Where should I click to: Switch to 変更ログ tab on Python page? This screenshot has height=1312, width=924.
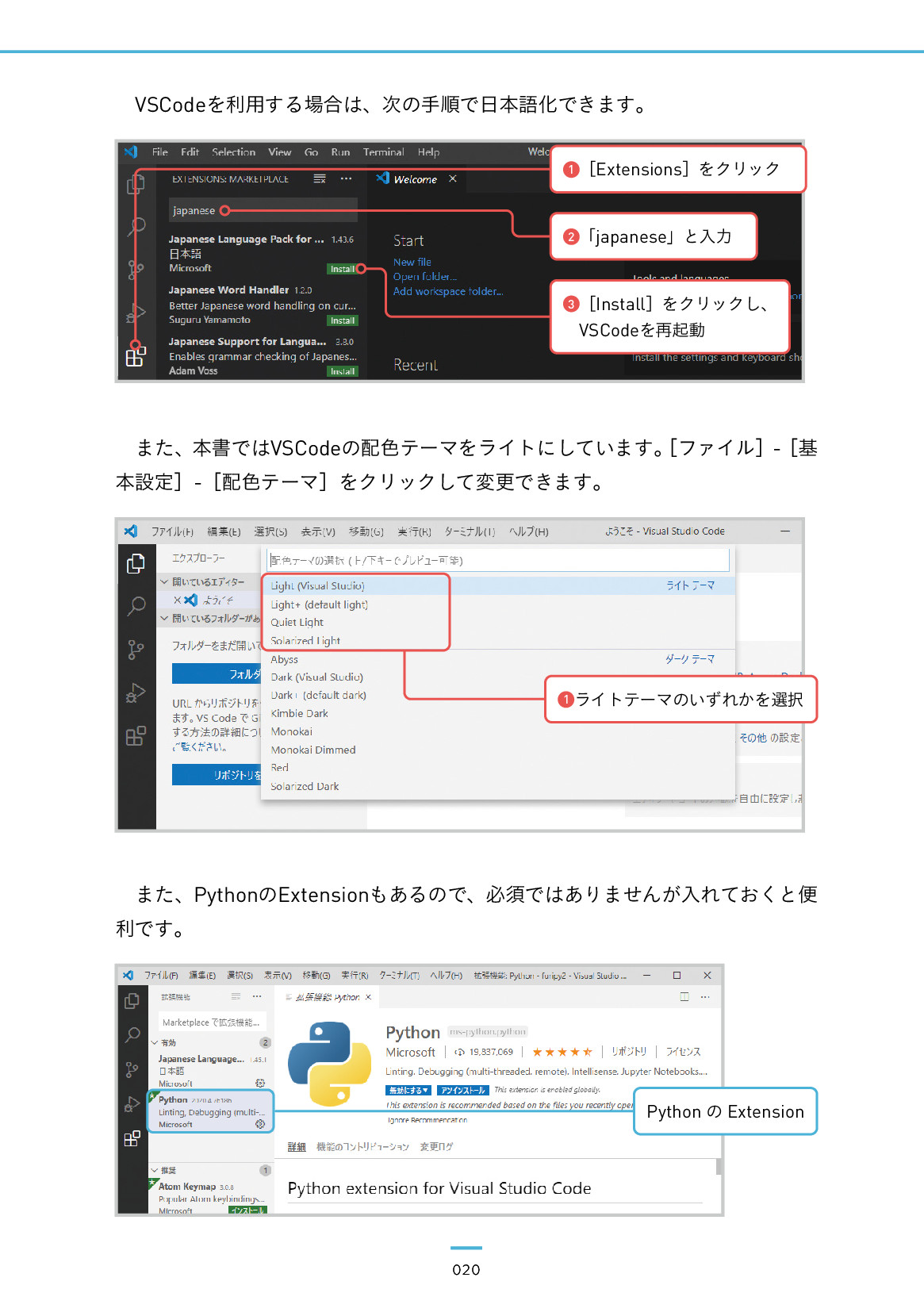point(436,1146)
